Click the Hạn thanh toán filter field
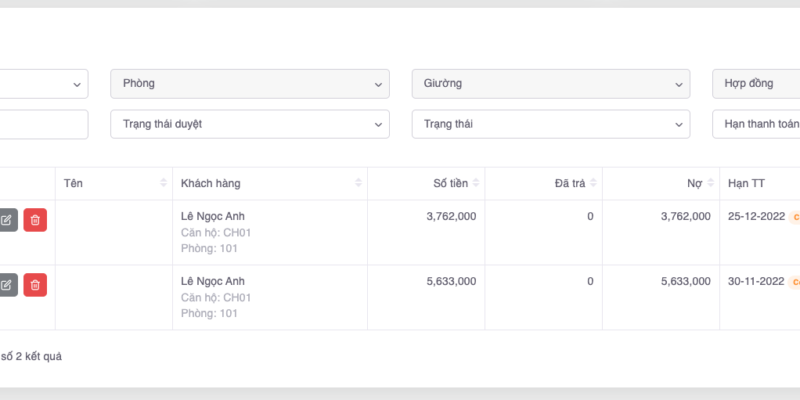The width and height of the screenshot is (800, 400). (x=756, y=124)
